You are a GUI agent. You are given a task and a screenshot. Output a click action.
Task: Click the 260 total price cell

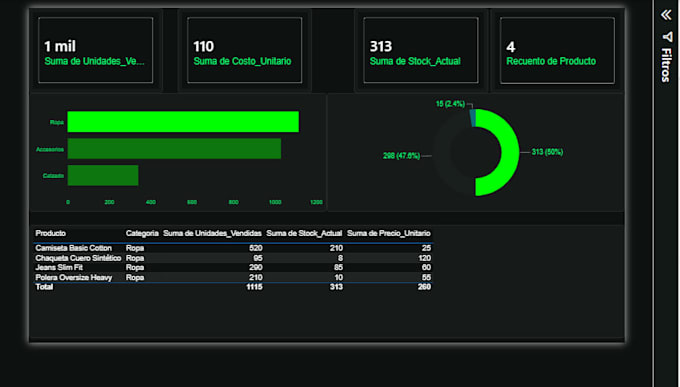[x=424, y=287]
